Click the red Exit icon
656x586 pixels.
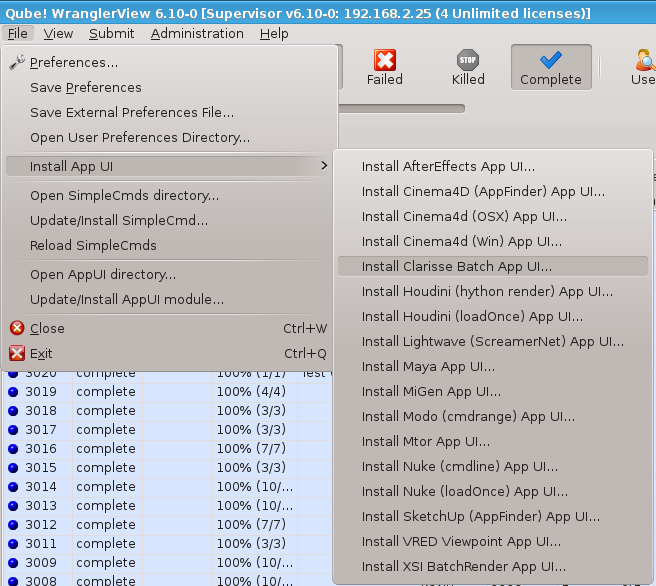(17, 353)
